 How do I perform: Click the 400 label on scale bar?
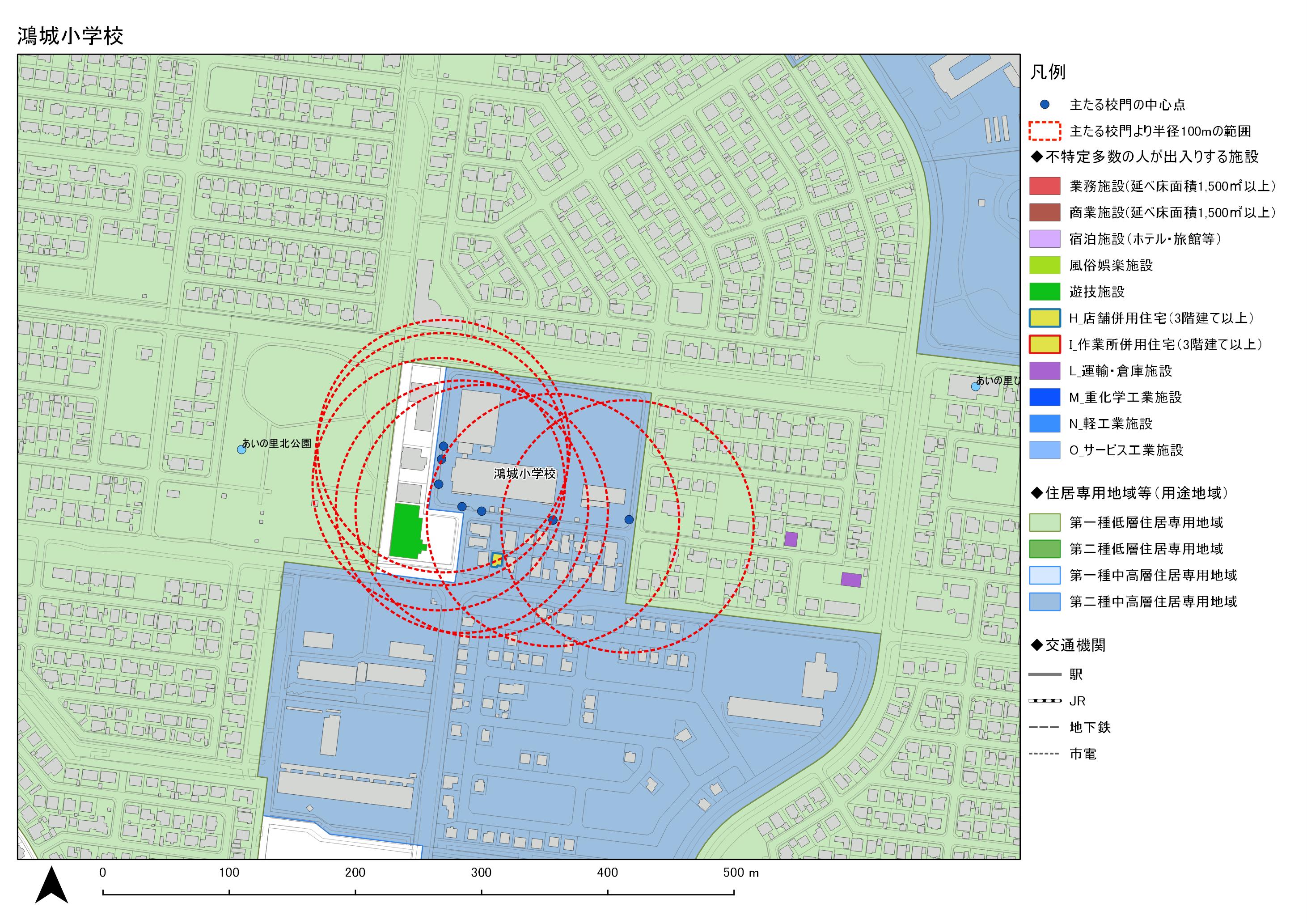607,872
